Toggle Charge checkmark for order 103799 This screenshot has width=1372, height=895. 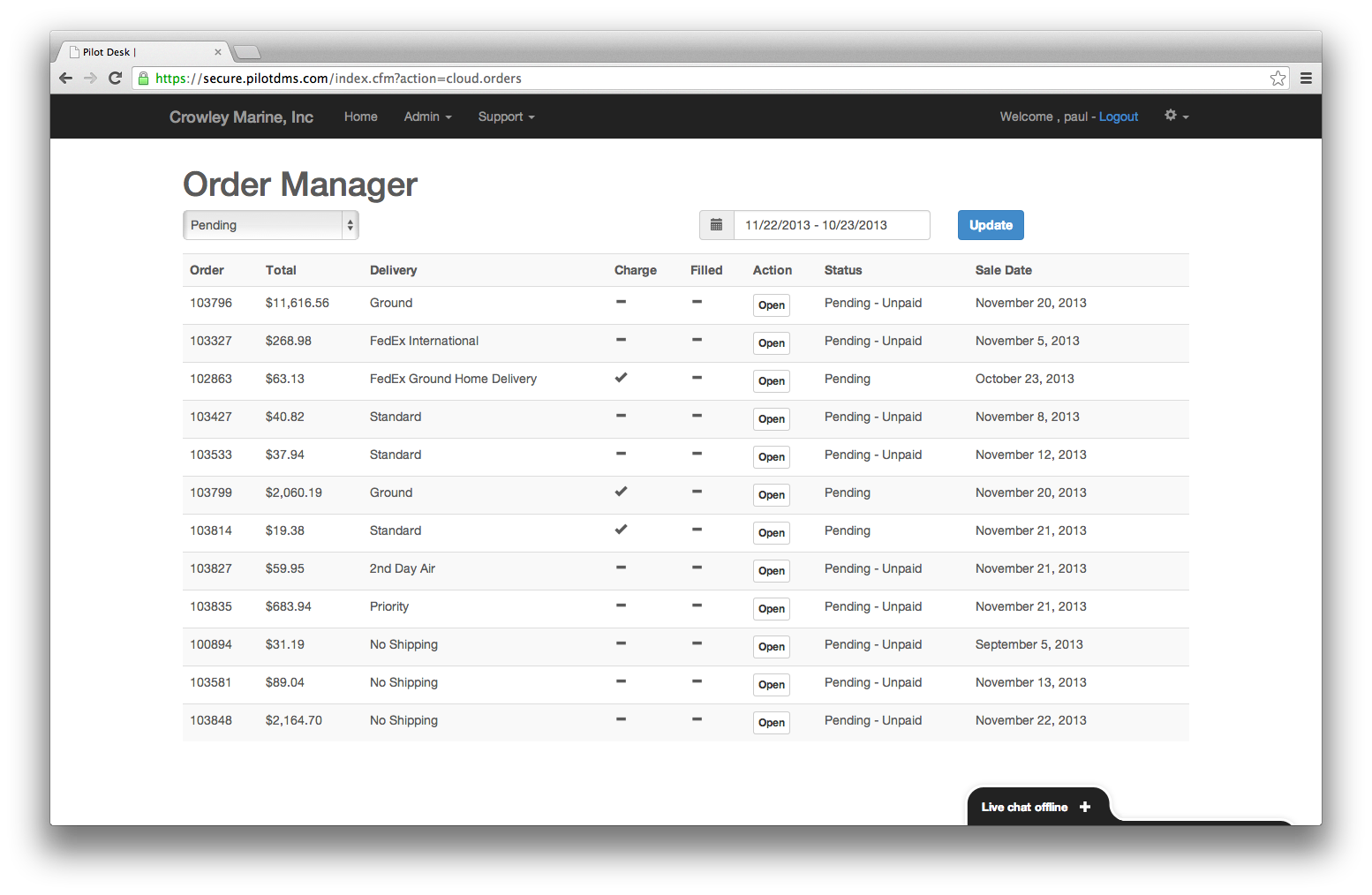click(x=621, y=491)
